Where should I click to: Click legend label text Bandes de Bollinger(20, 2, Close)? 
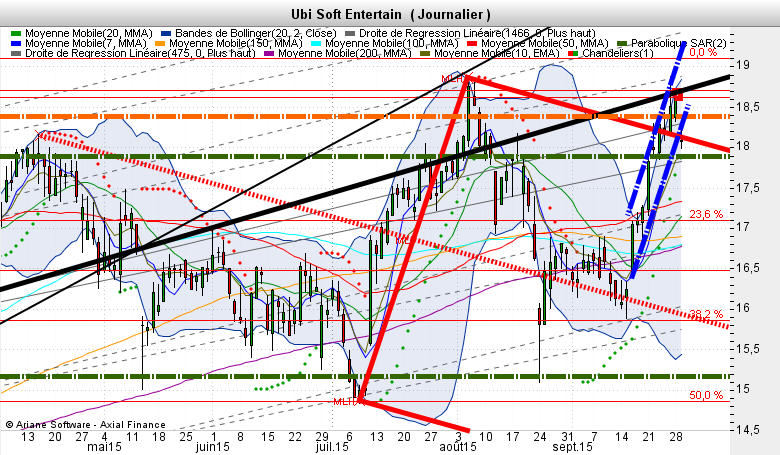coord(256,33)
